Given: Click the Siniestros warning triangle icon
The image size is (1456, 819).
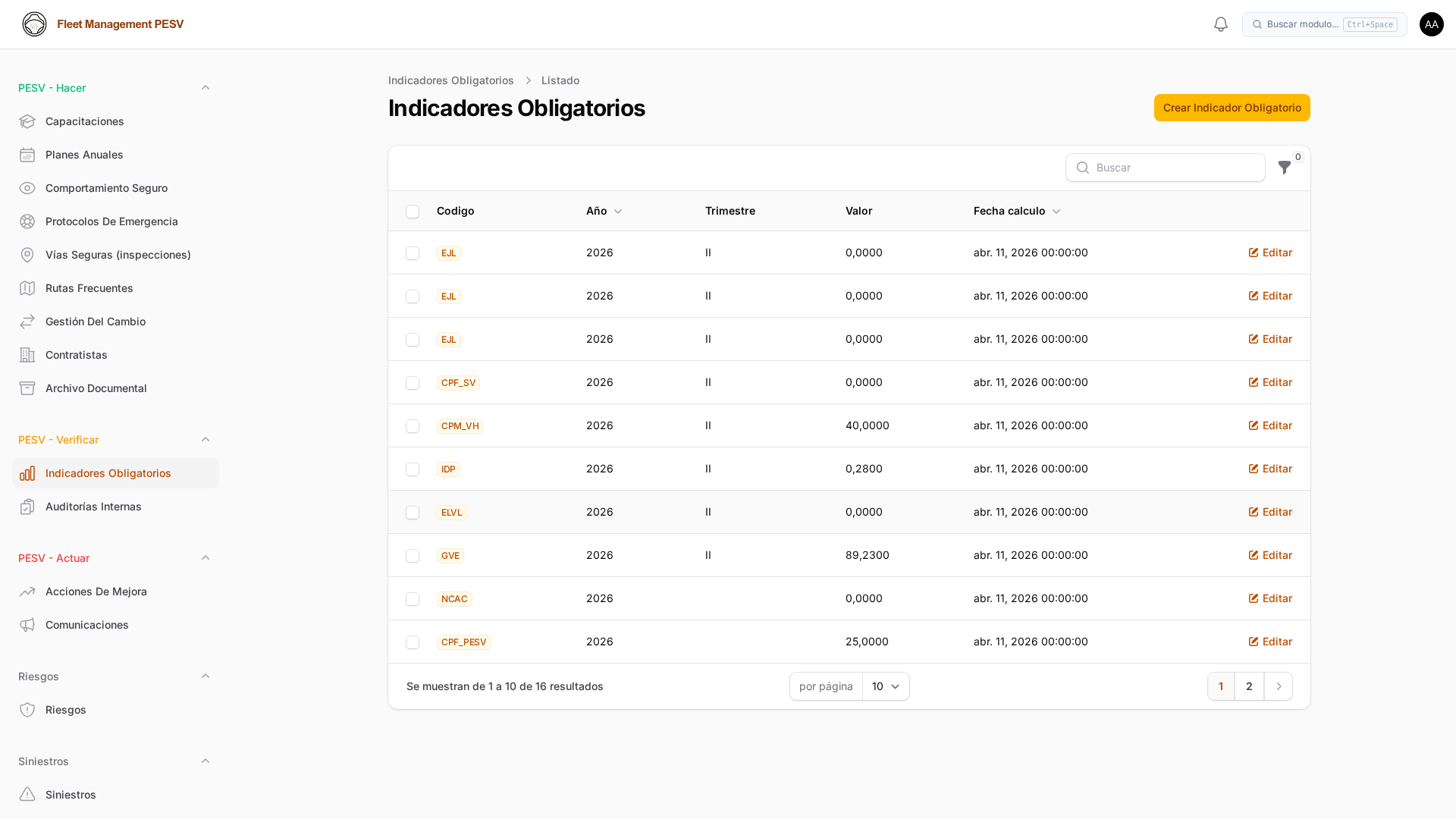Looking at the screenshot, I should click(x=27, y=795).
